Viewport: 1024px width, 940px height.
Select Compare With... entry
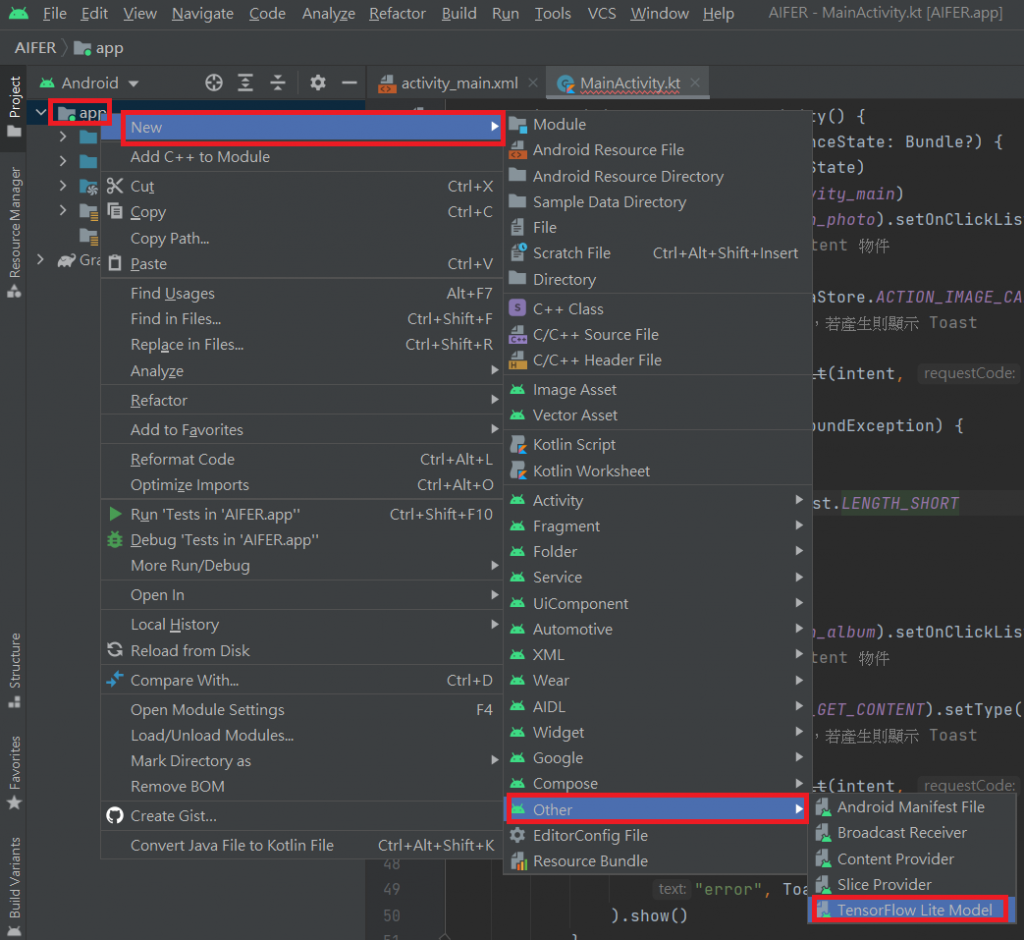[x=302, y=681]
